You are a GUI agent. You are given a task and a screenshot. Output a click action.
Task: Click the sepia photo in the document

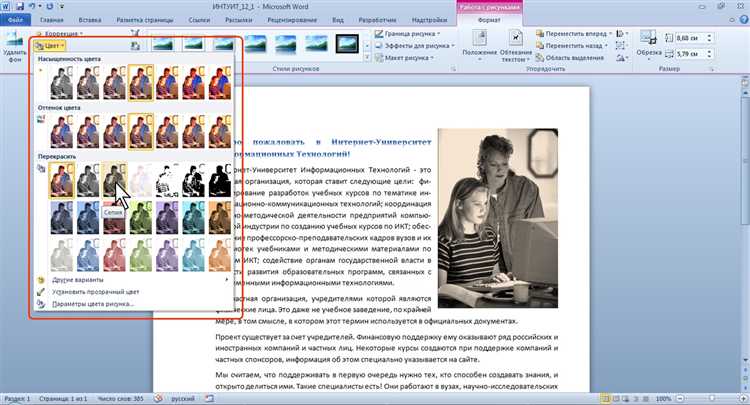pyautogui.click(x=498, y=218)
